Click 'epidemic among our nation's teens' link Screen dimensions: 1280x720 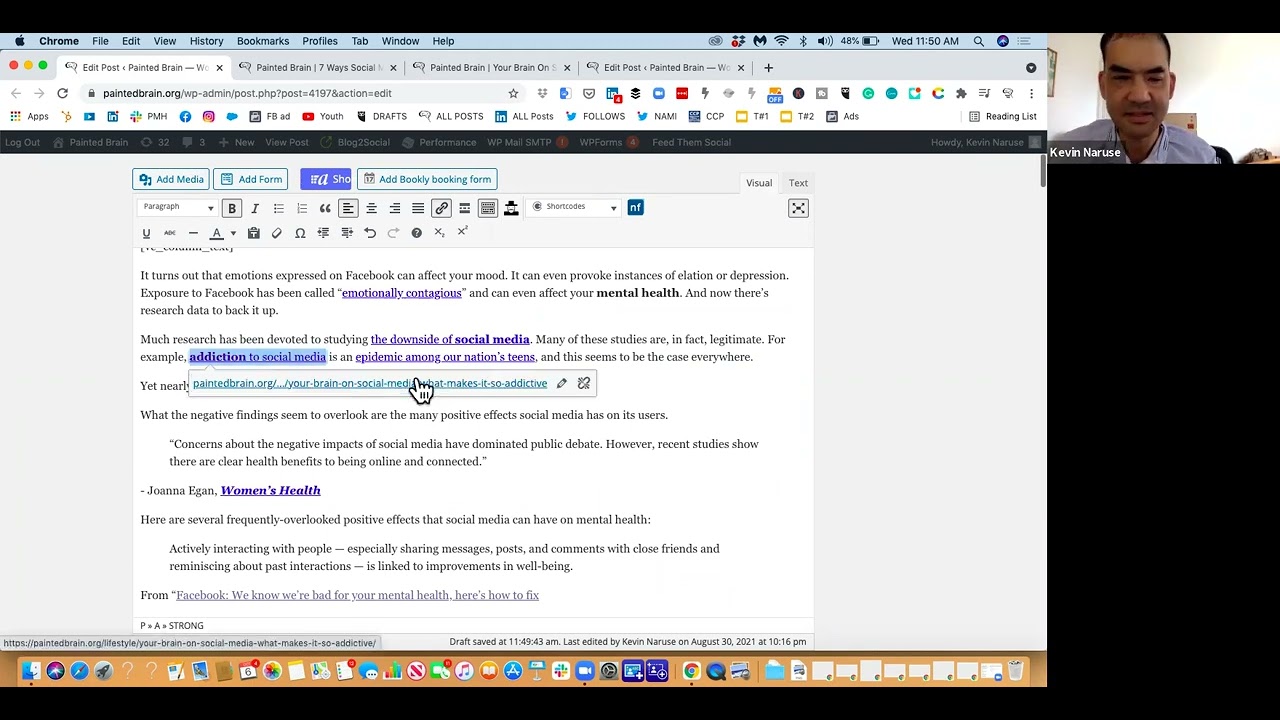[445, 357]
